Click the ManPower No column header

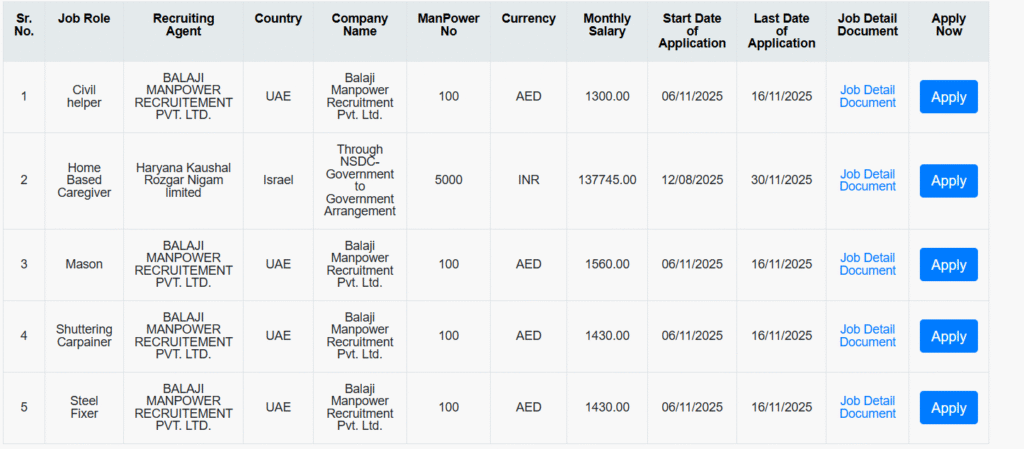449,25
